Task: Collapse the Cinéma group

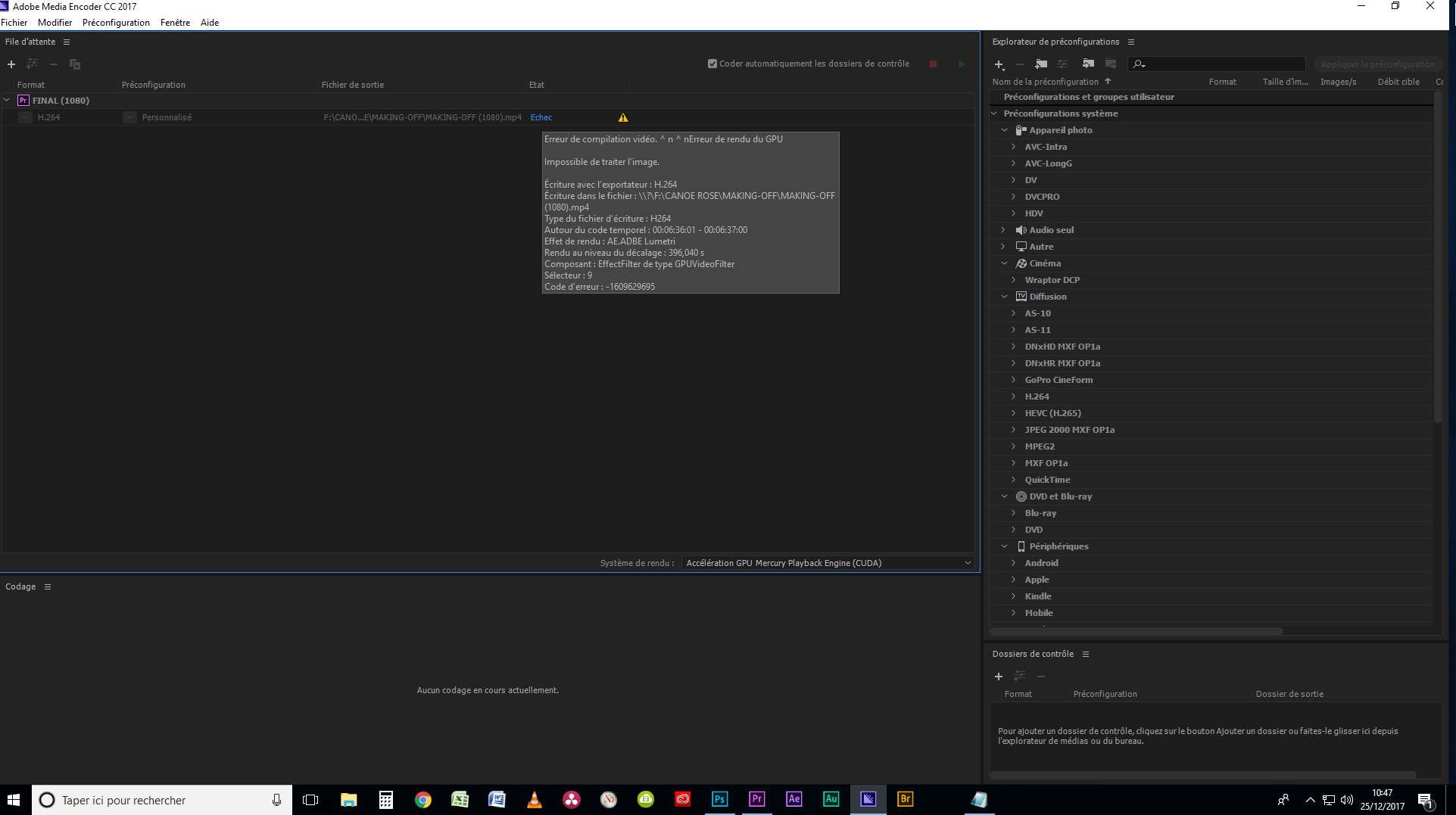Action: pos(1004,263)
